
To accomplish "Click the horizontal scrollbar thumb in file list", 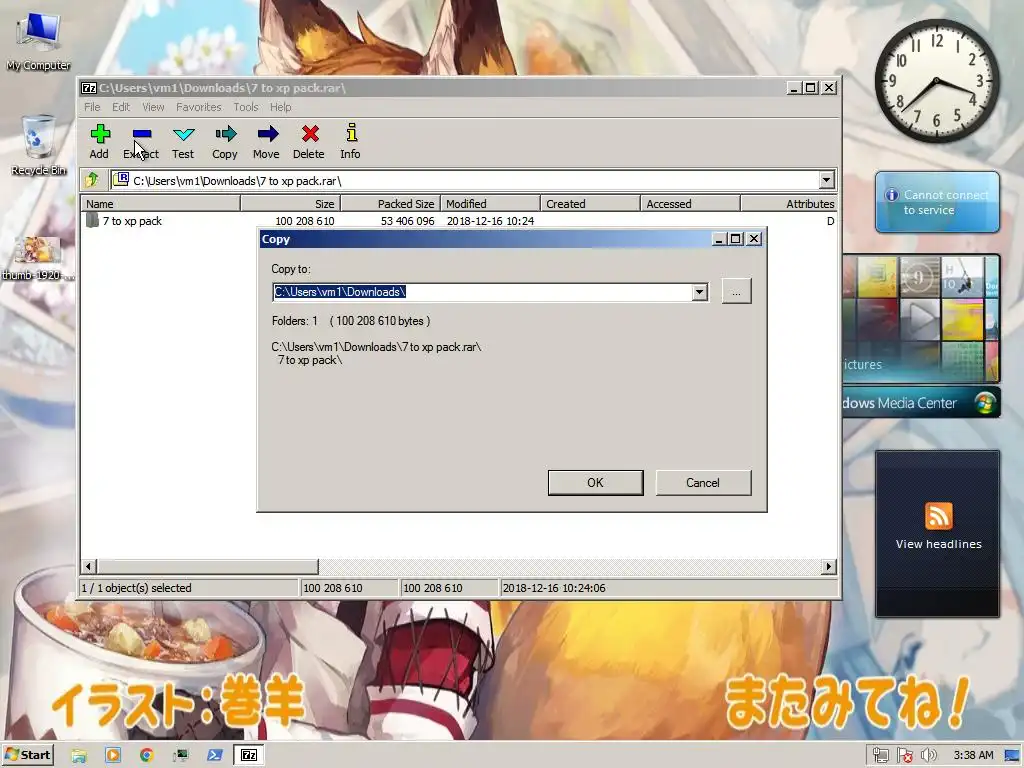I will pyautogui.click(x=208, y=566).
